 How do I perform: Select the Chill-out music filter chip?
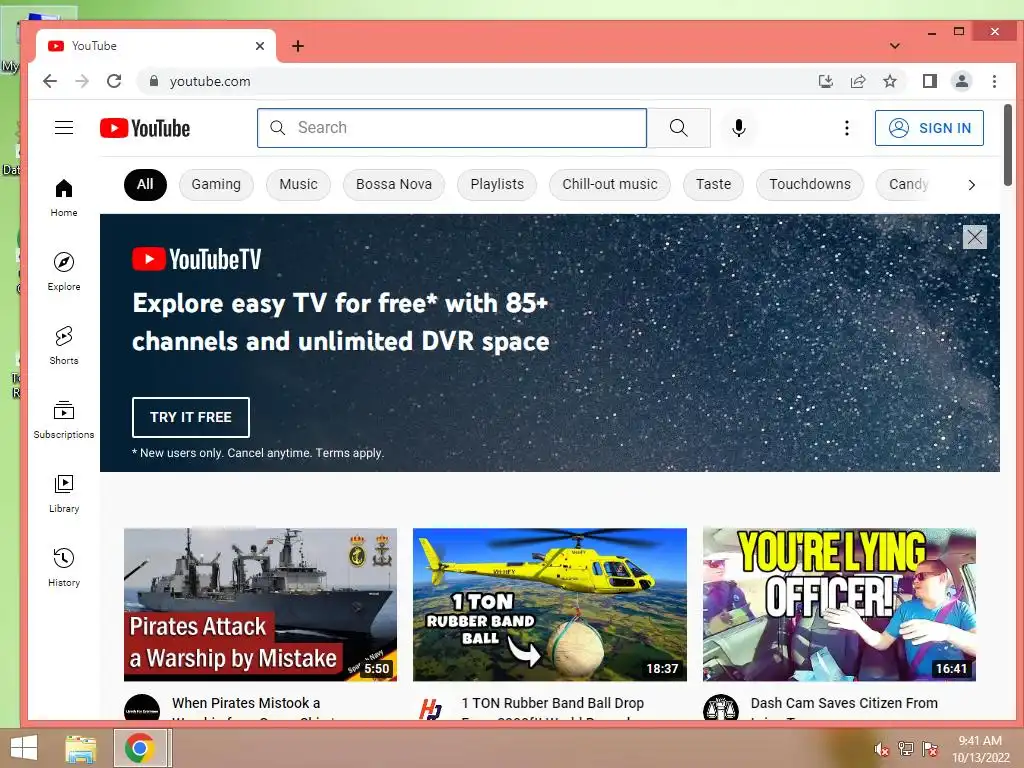coord(610,185)
